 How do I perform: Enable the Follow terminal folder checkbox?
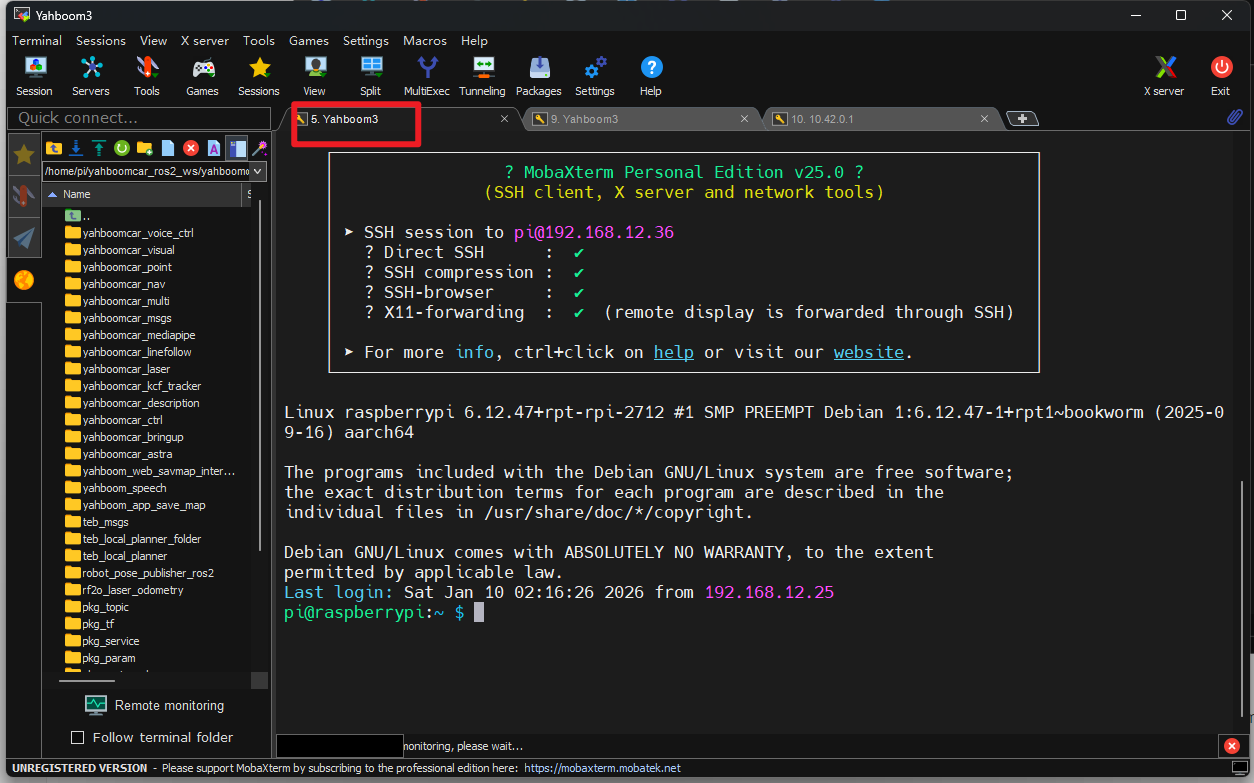tap(78, 738)
